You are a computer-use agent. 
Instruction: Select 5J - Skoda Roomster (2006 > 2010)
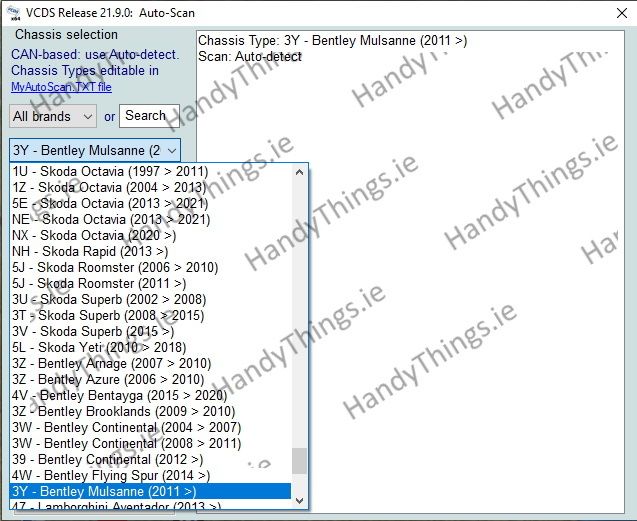click(150, 267)
